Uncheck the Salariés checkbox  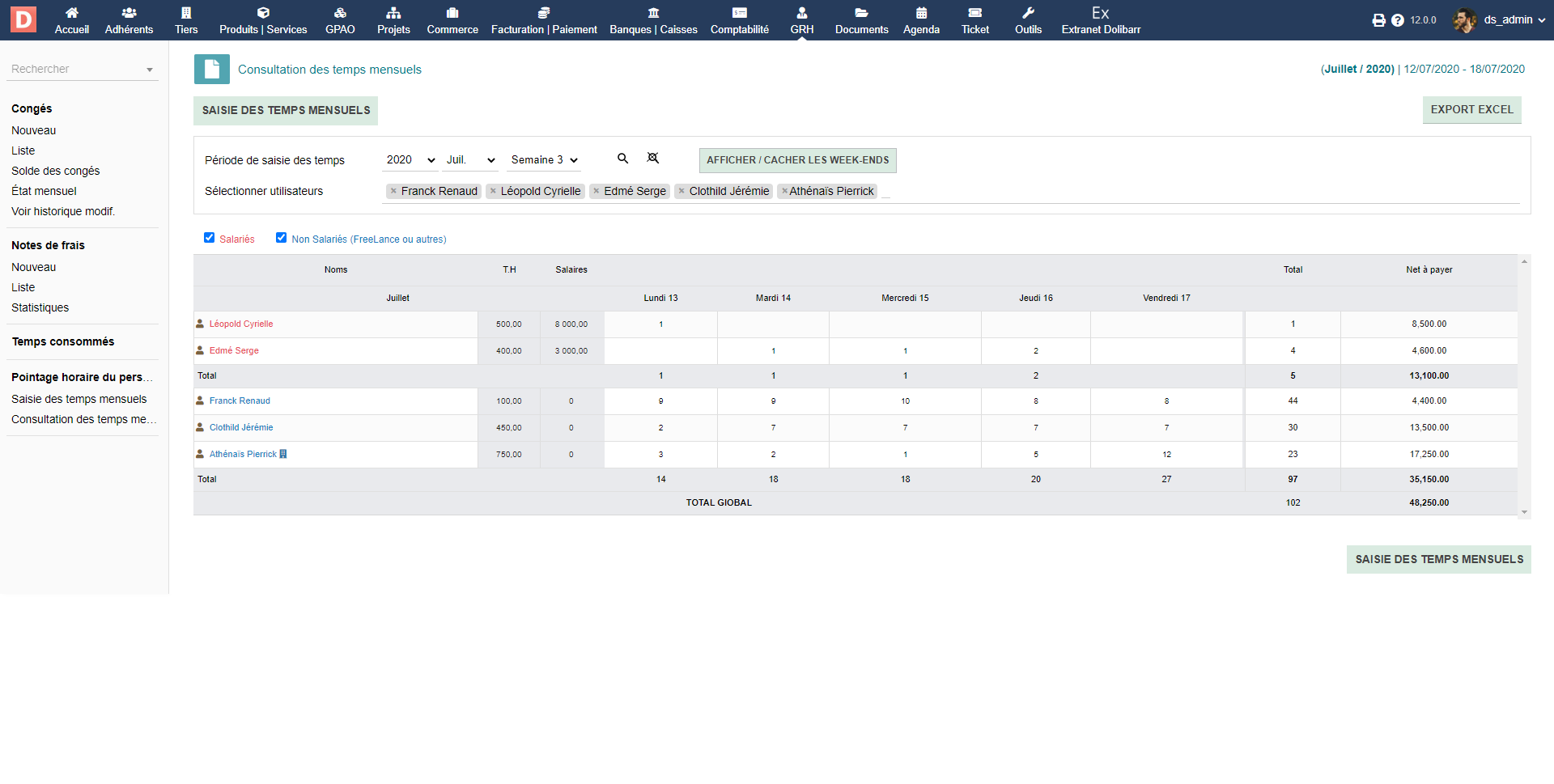coord(210,238)
